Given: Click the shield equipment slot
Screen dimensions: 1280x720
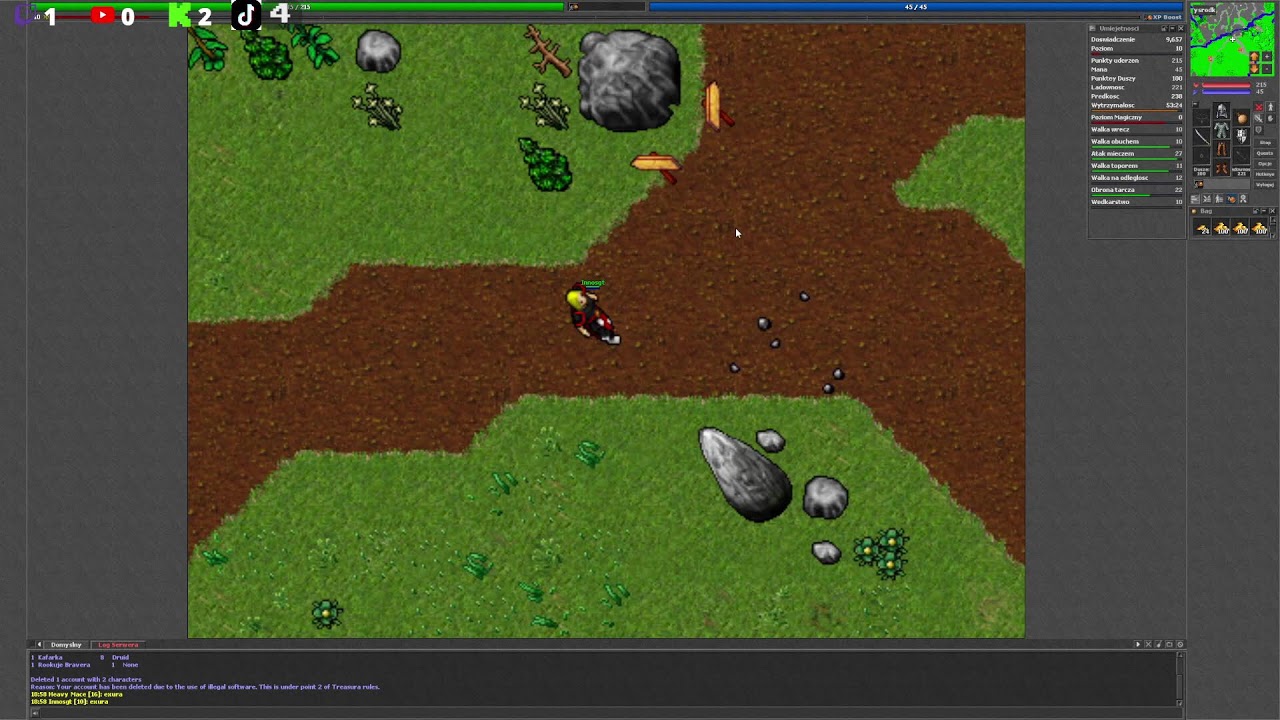Looking at the screenshot, I should pyautogui.click(x=1241, y=136).
